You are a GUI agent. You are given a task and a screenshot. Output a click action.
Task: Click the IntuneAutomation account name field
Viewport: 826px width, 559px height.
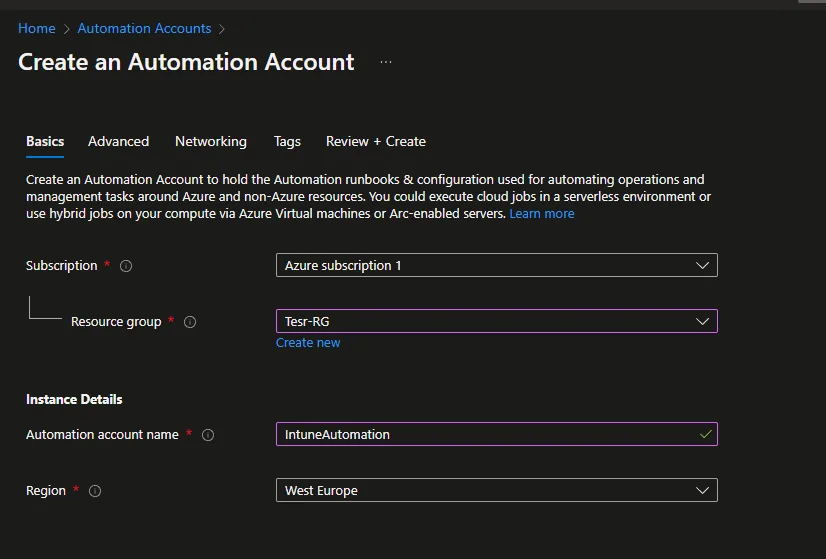(497, 434)
